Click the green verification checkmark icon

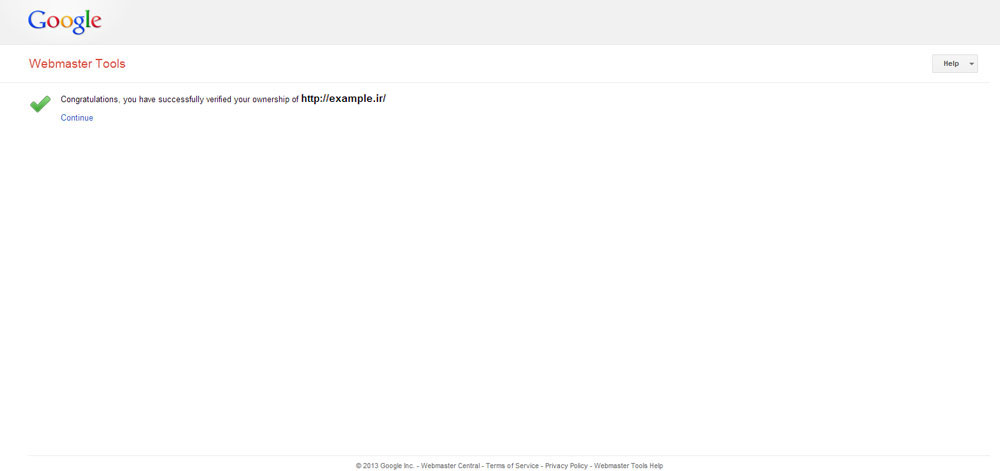coord(40,104)
